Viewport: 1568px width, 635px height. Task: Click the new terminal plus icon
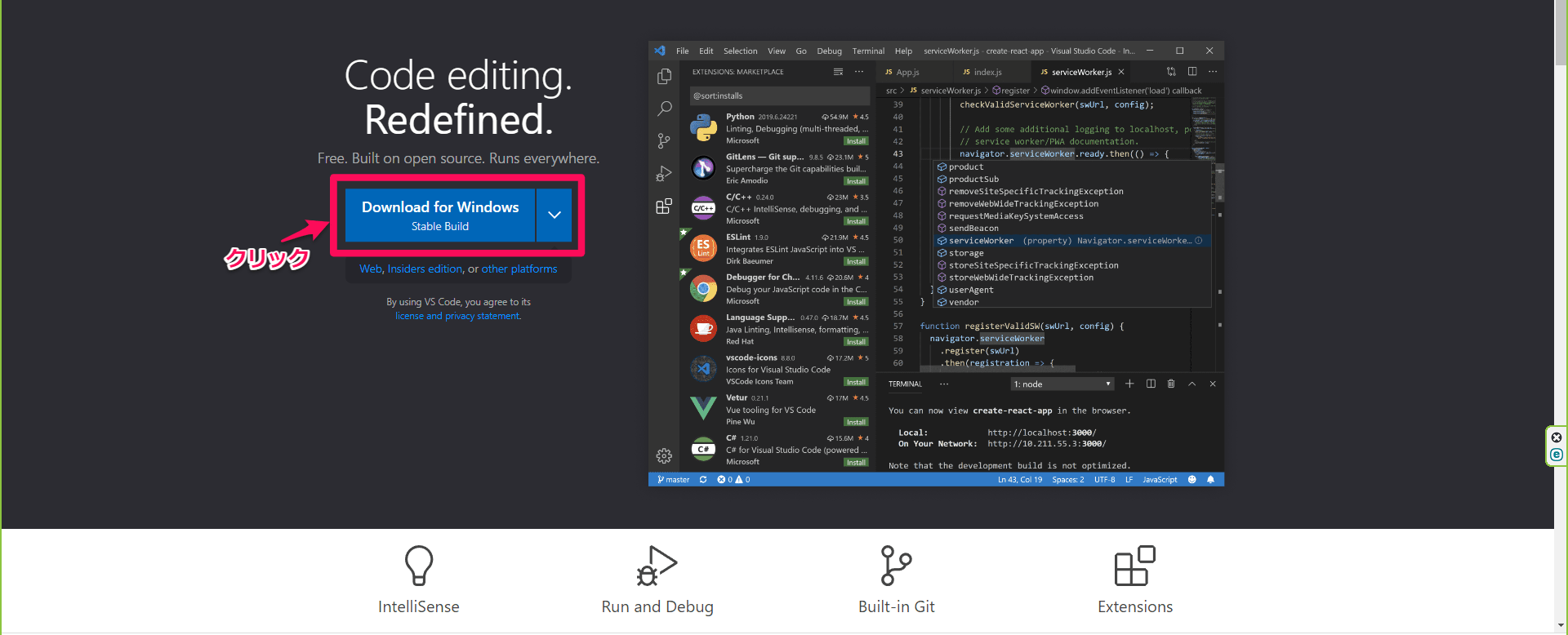click(x=1129, y=384)
